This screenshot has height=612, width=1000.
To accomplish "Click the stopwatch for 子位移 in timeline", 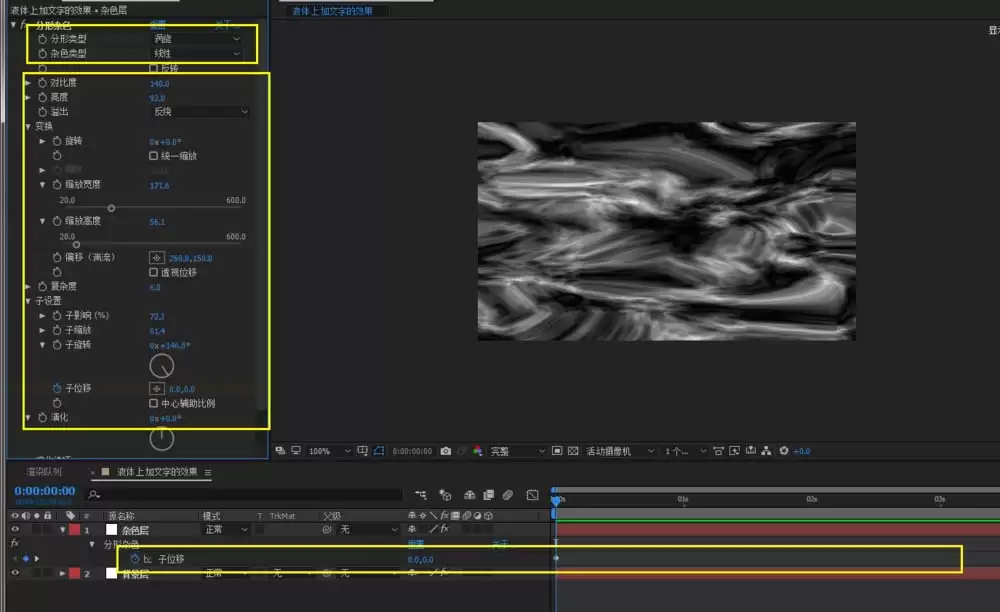I will coord(135,559).
